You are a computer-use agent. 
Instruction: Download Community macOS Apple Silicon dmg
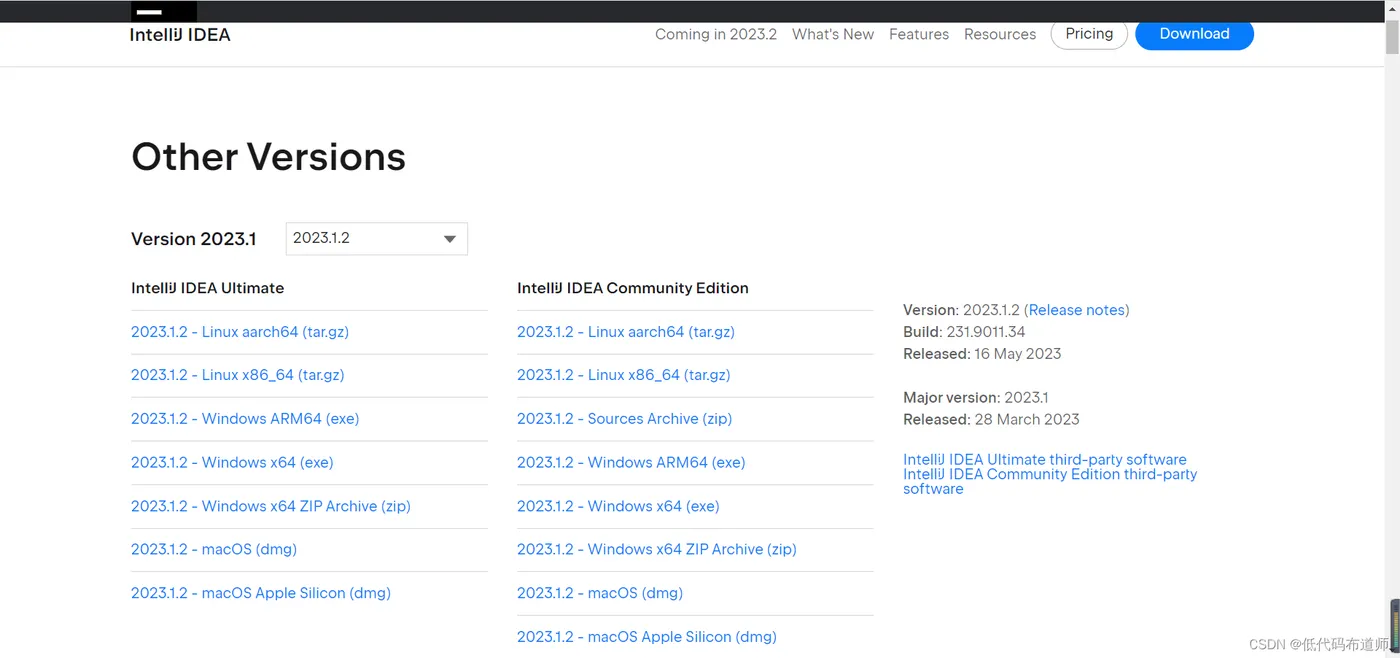(647, 637)
